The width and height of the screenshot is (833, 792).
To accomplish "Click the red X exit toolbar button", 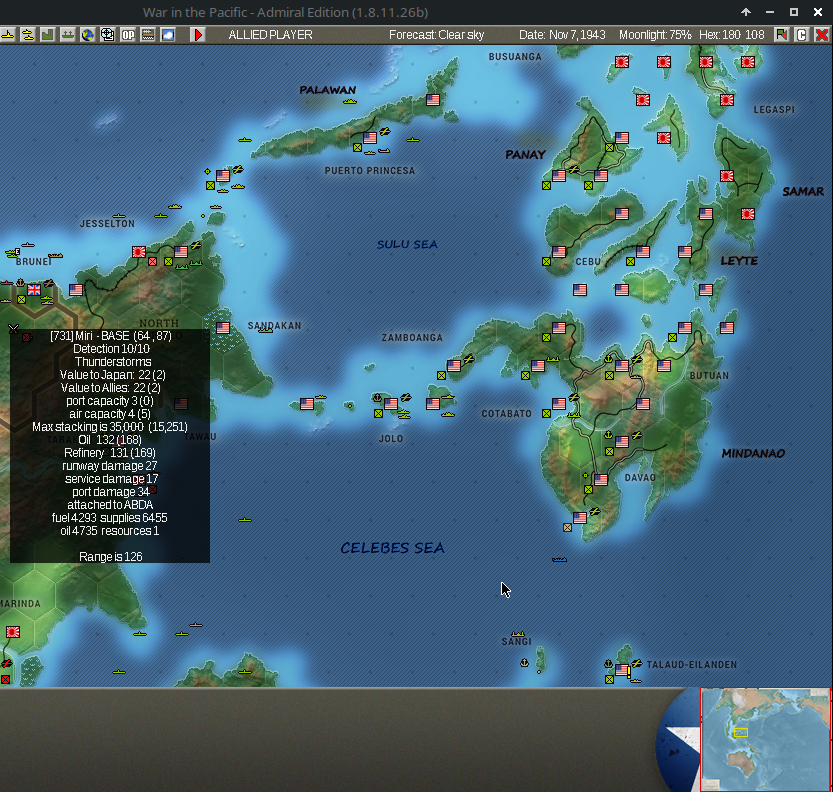I will pos(821,35).
